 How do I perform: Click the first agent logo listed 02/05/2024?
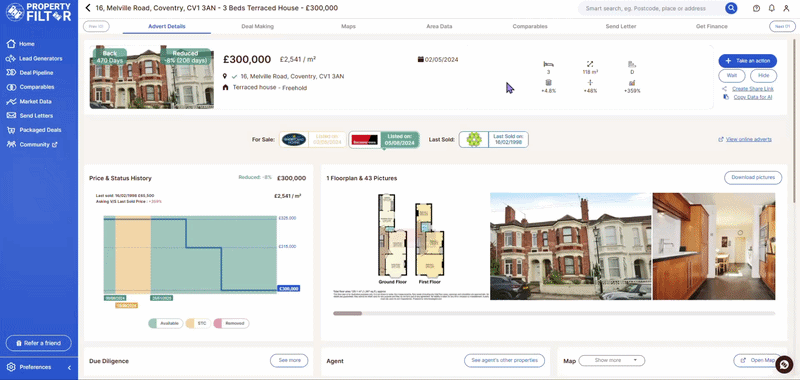coord(294,139)
